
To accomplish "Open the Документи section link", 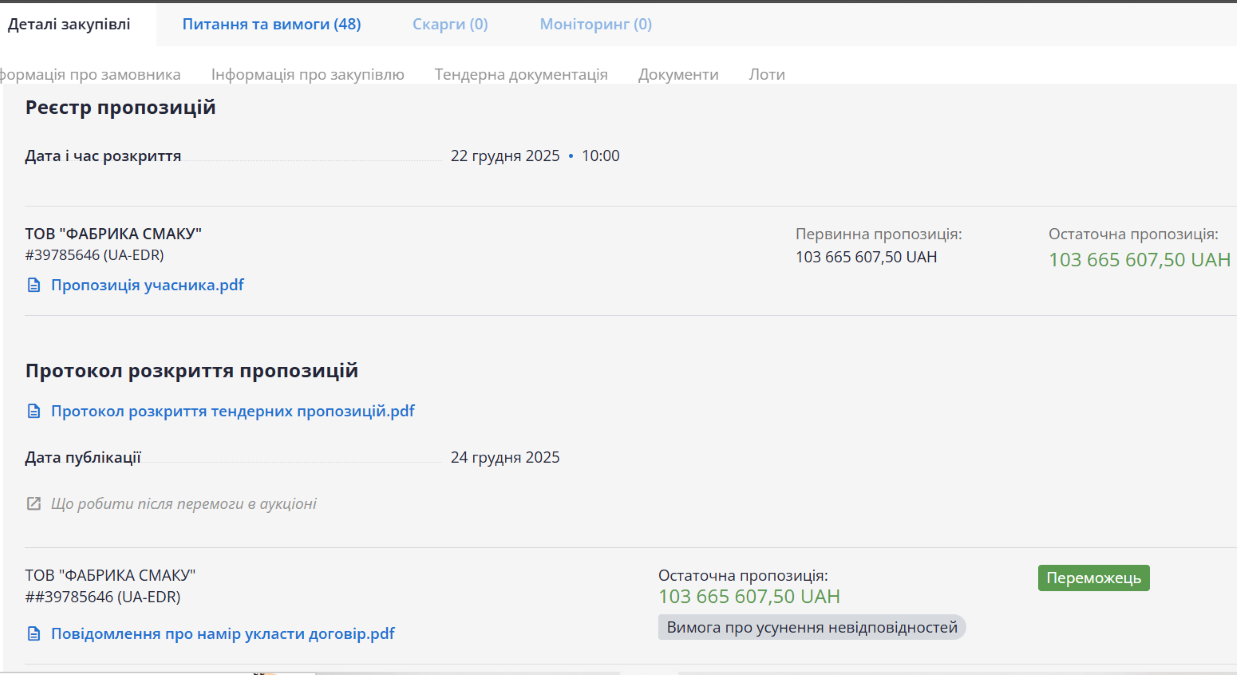I will point(678,74).
